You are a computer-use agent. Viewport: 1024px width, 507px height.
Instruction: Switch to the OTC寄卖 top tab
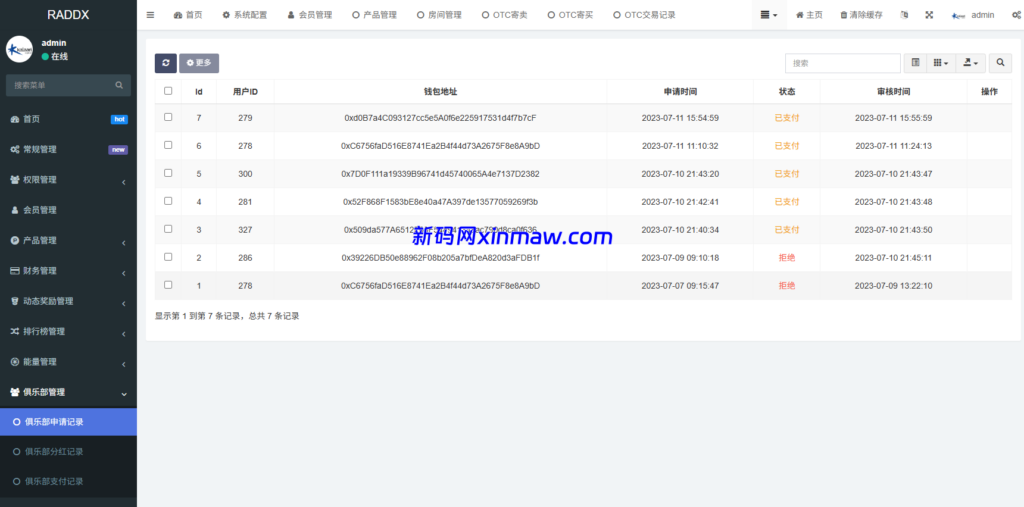[504, 15]
